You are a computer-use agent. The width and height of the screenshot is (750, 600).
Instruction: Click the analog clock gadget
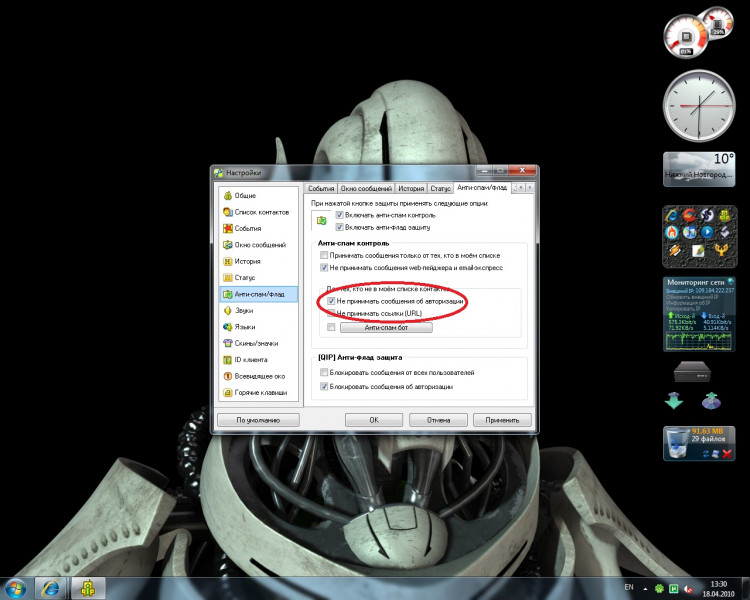point(696,105)
